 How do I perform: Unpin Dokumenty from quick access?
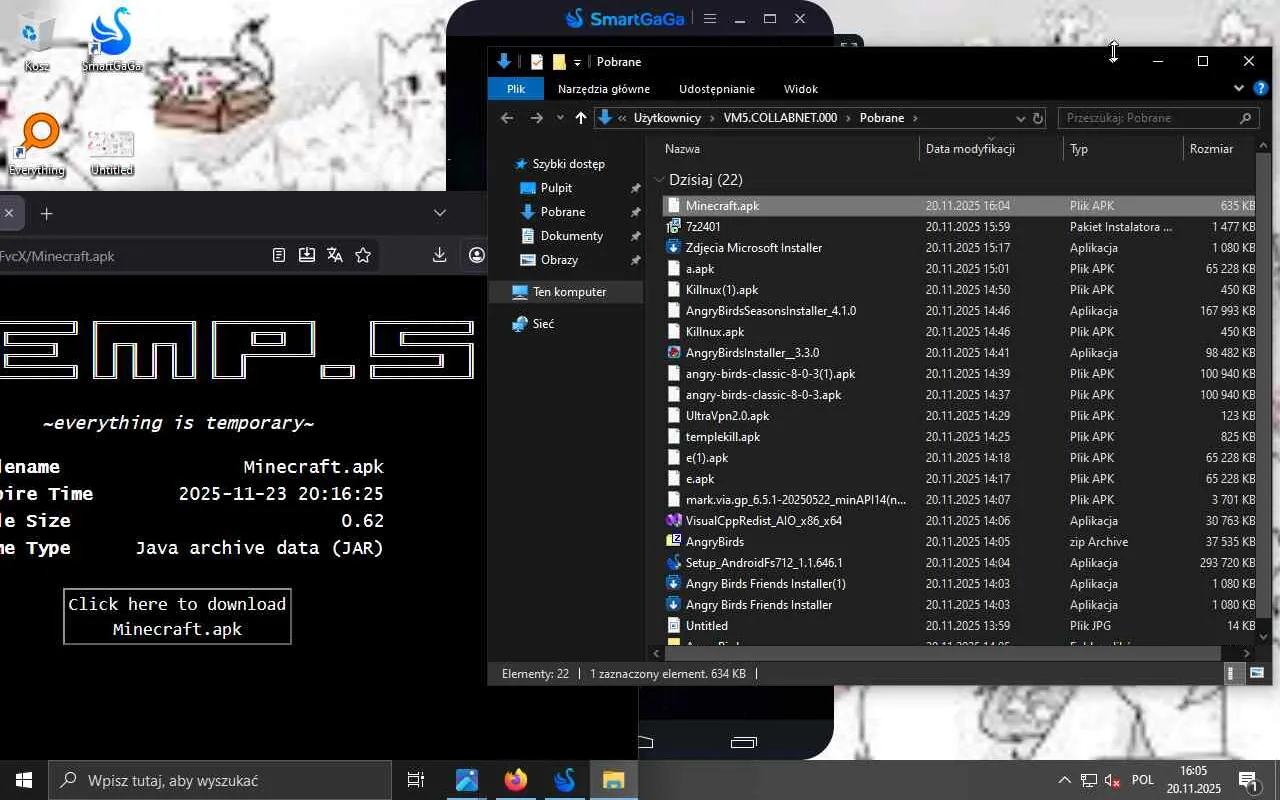click(635, 236)
